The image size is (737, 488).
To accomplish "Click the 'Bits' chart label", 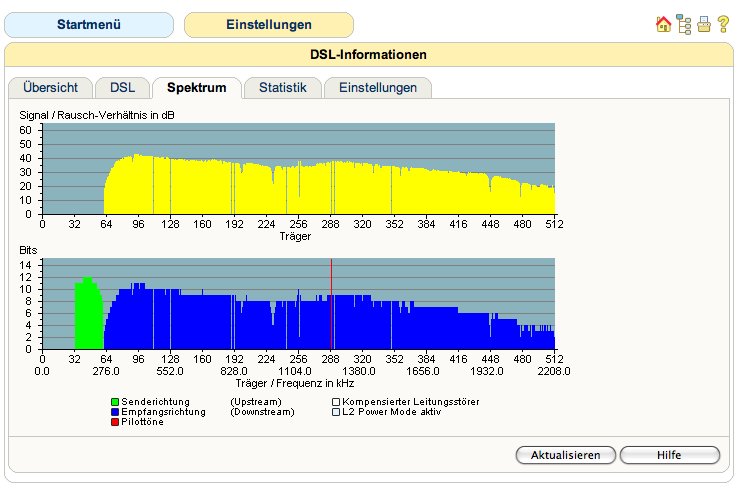I will click(28, 250).
